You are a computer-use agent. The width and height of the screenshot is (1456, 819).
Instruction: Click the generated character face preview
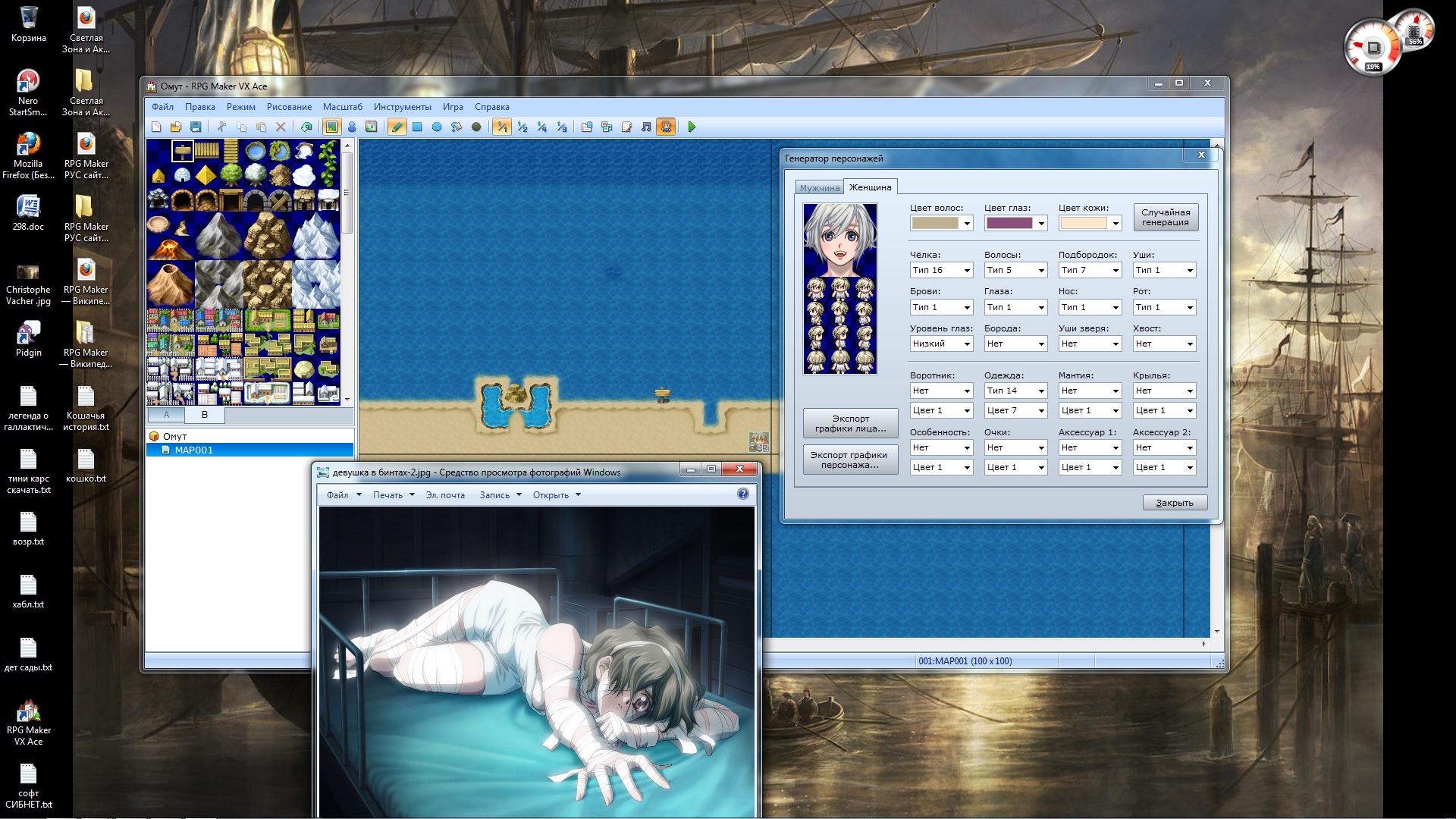[x=840, y=240]
